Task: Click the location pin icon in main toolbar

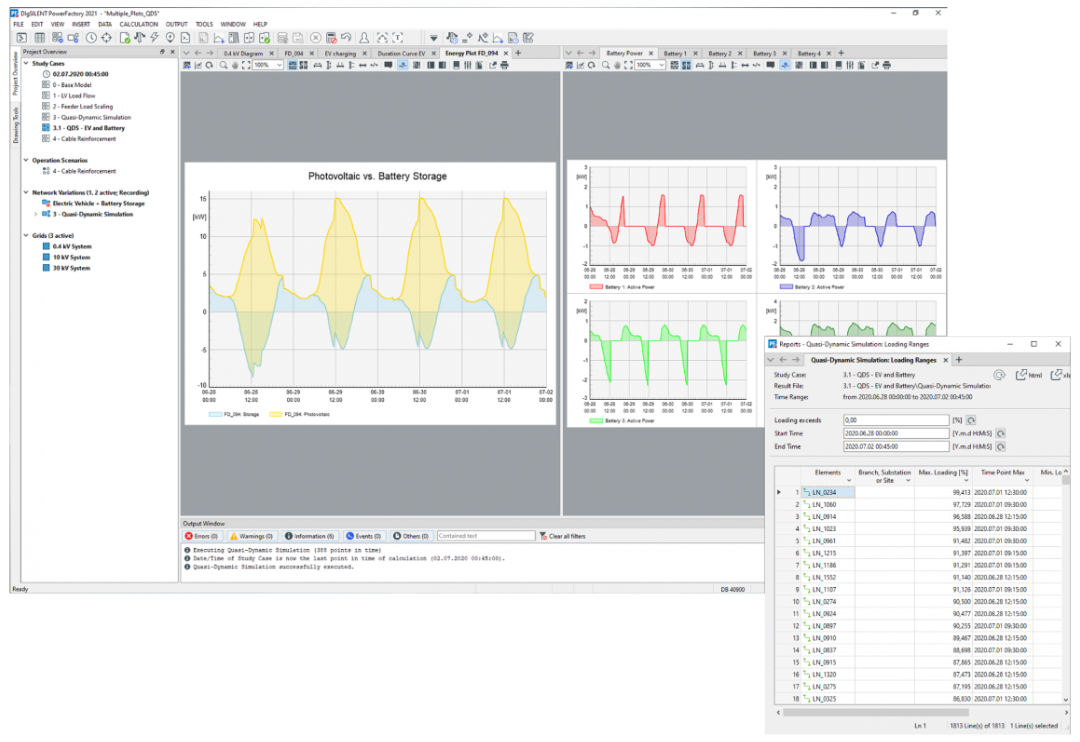Action: click(x=170, y=38)
